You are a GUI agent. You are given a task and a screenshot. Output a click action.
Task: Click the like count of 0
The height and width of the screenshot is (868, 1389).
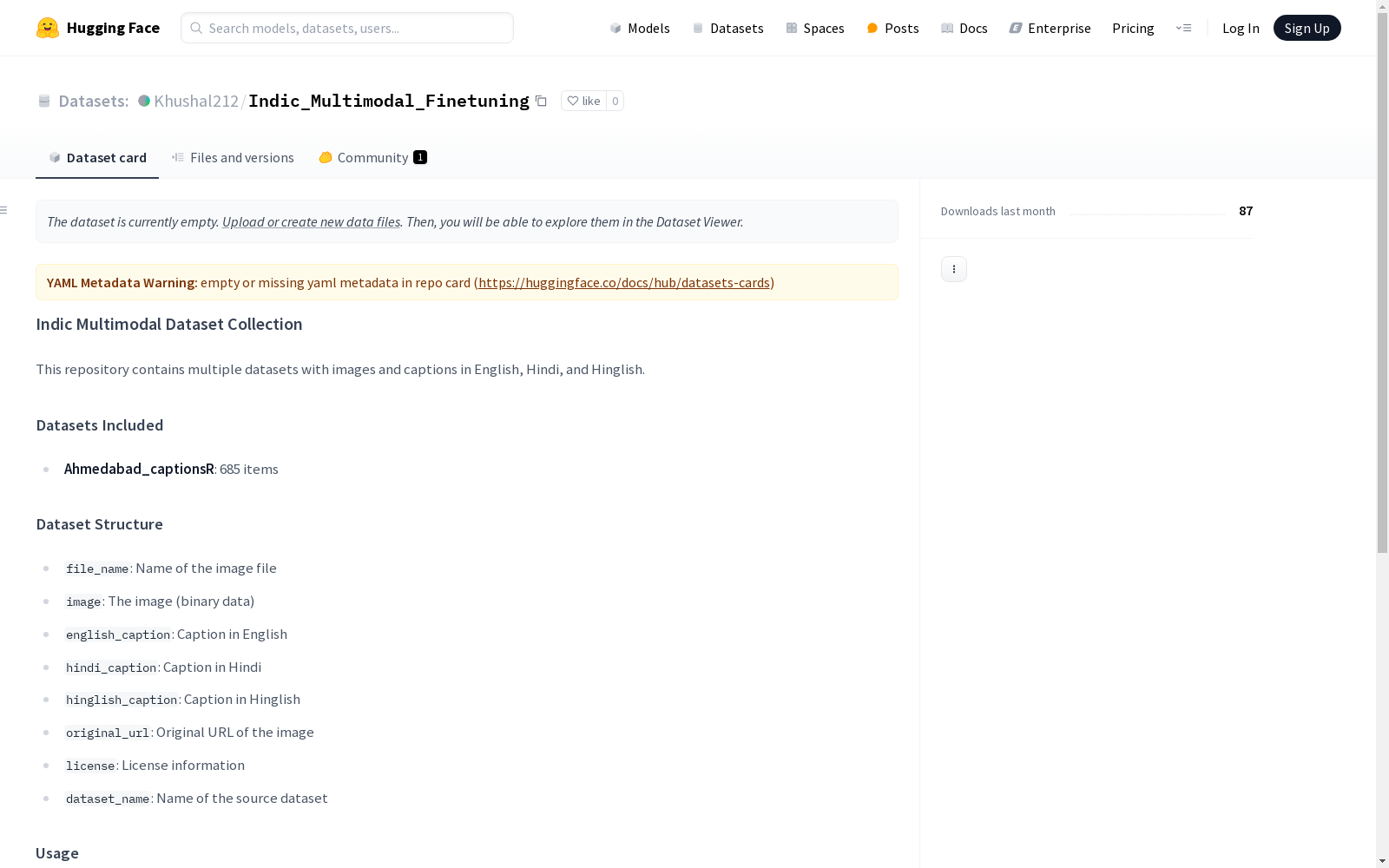pos(616,101)
